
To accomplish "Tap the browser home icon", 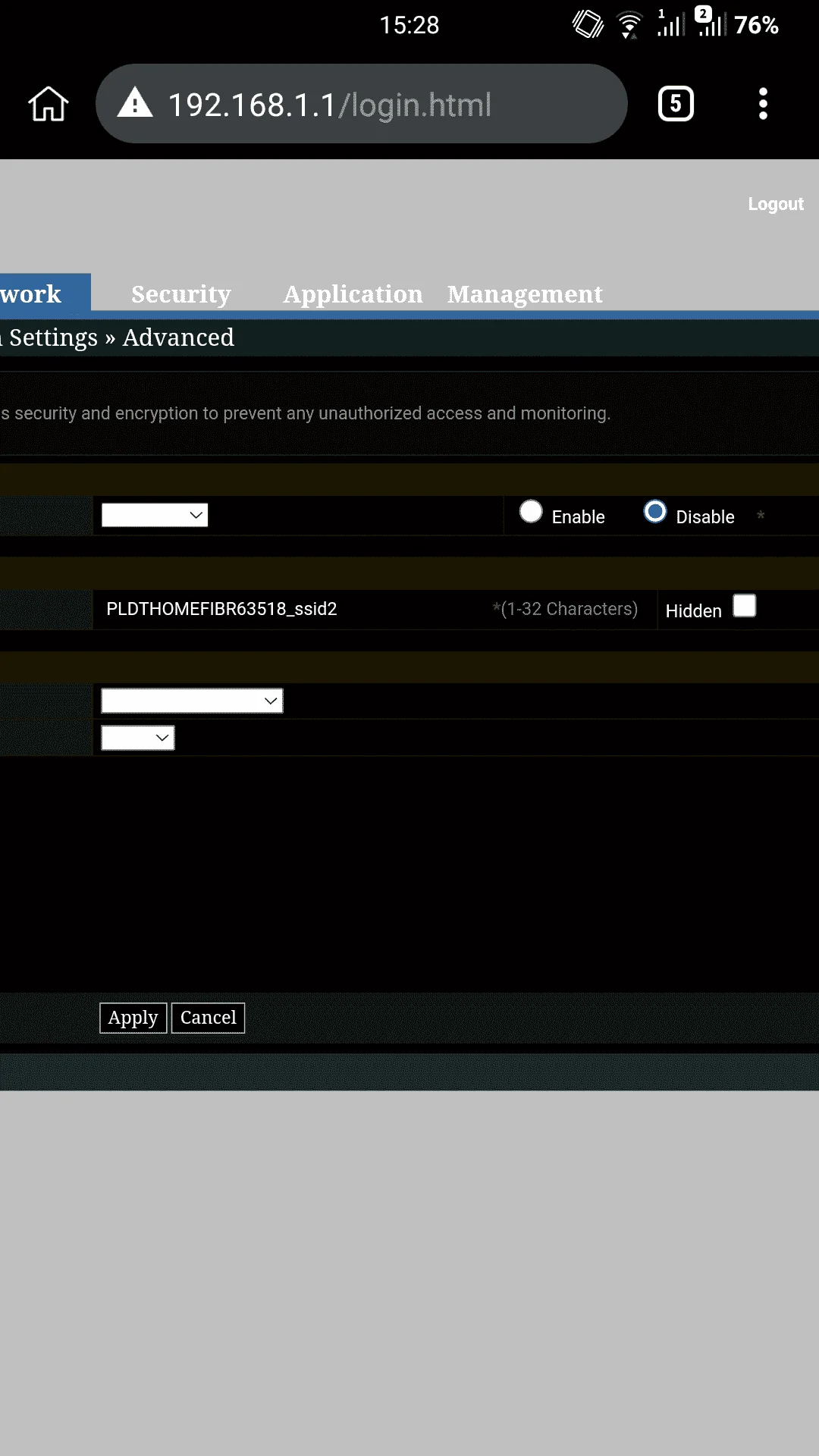I will tap(49, 104).
